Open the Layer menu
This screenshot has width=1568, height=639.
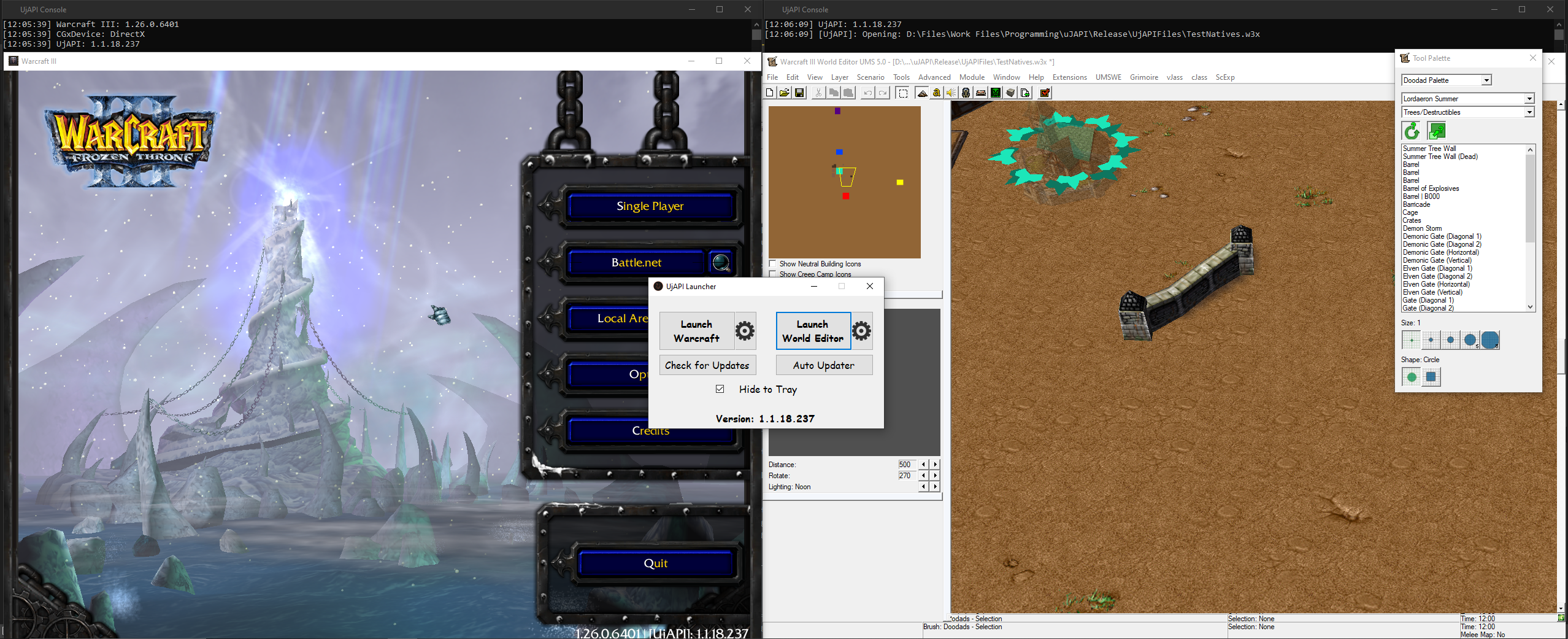[840, 77]
